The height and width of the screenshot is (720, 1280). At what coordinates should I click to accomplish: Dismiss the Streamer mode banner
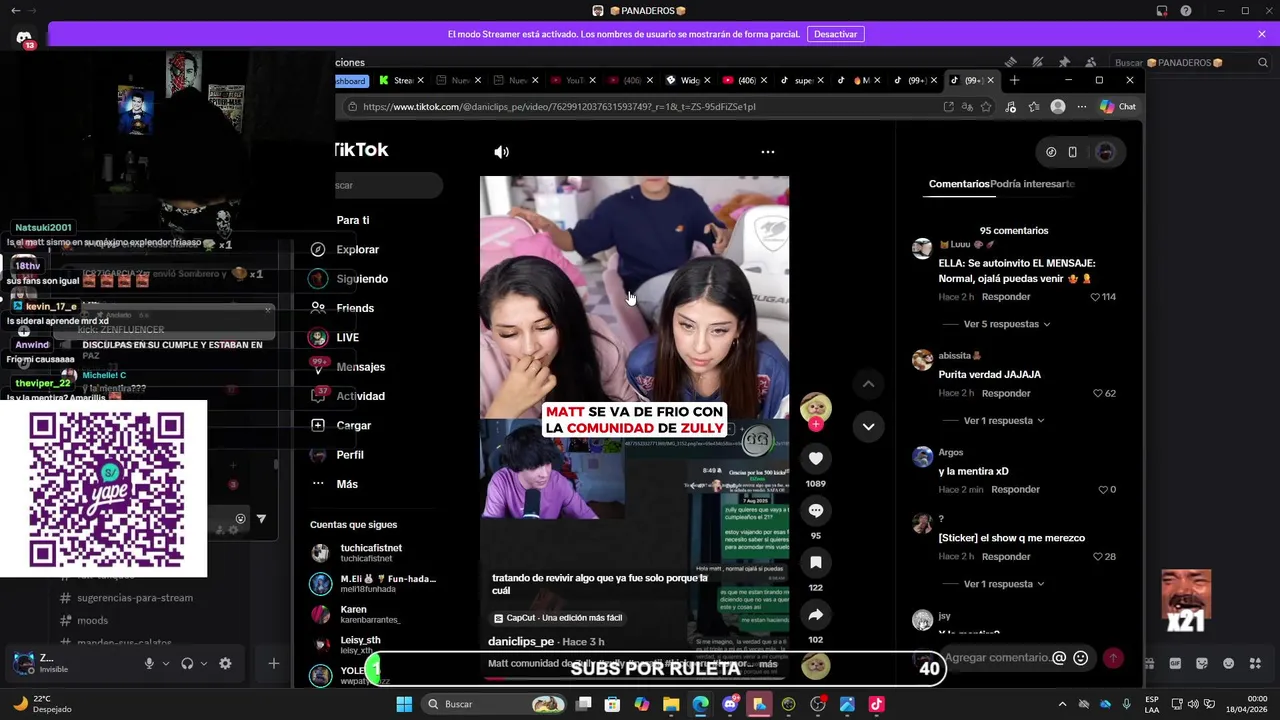[x=1262, y=34]
